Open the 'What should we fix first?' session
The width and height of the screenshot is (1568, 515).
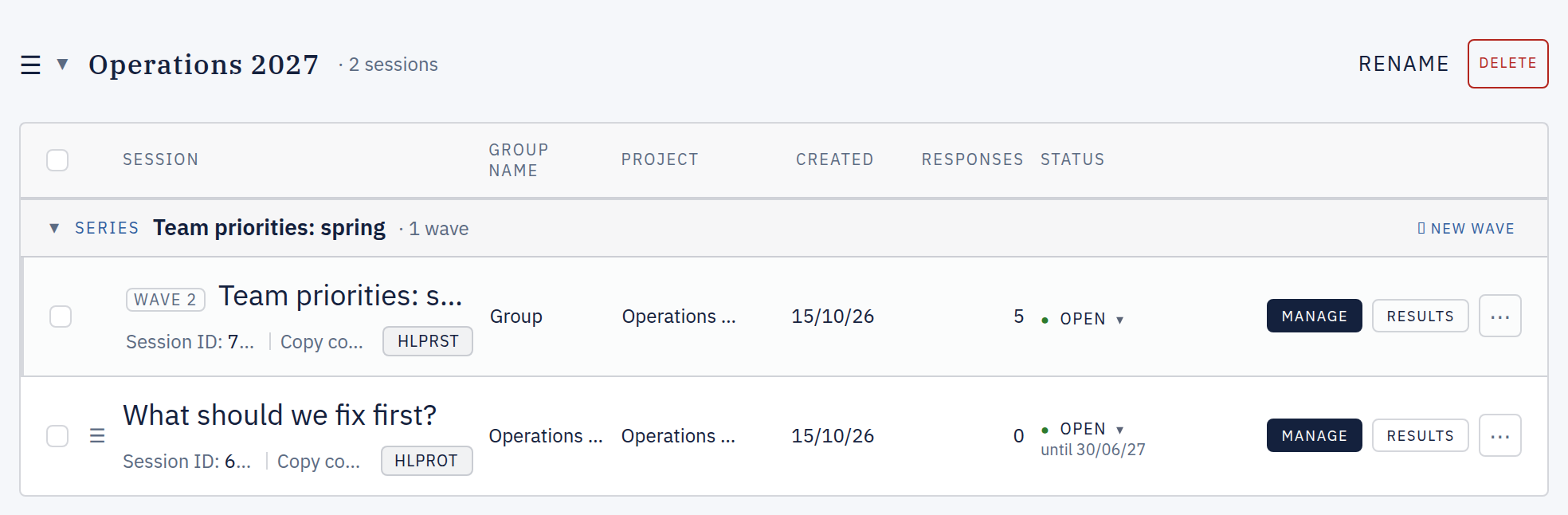pyautogui.click(x=280, y=415)
